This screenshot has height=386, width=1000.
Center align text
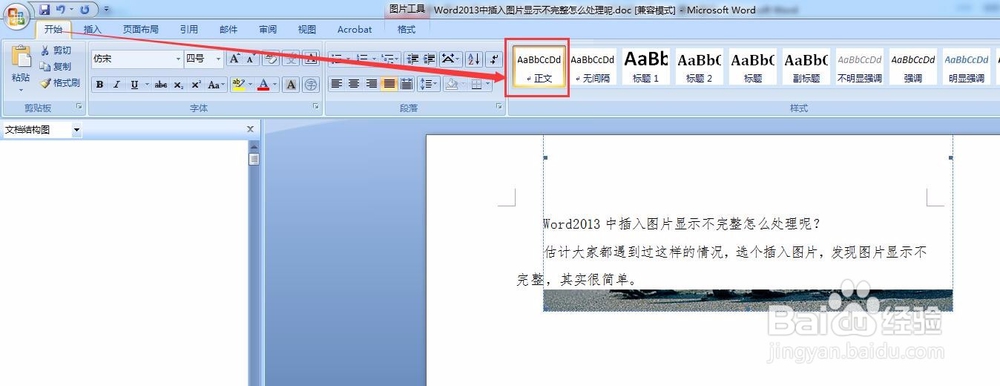[x=354, y=84]
